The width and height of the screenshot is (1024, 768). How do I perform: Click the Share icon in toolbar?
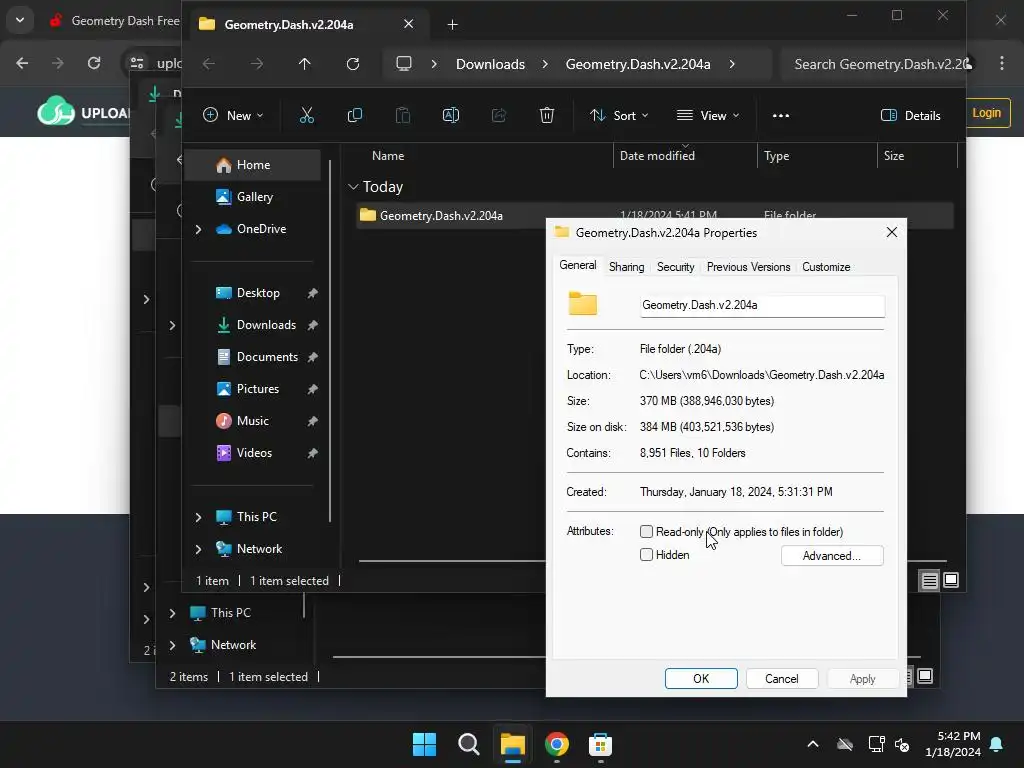pos(499,116)
